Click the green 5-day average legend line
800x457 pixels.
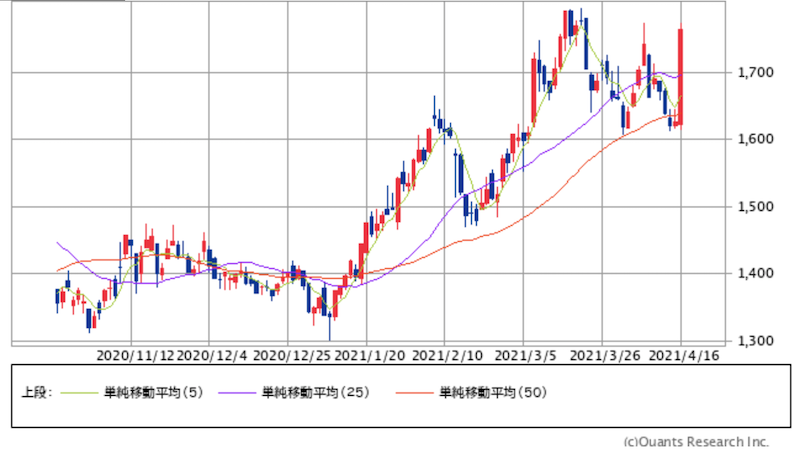pyautogui.click(x=79, y=393)
